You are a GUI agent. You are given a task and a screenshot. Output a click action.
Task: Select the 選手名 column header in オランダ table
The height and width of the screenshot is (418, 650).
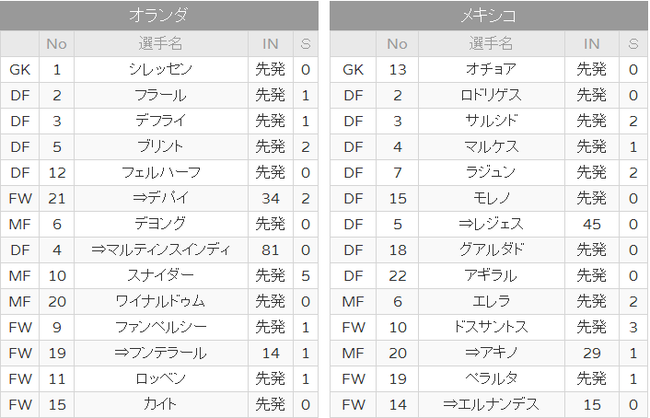pos(161,44)
